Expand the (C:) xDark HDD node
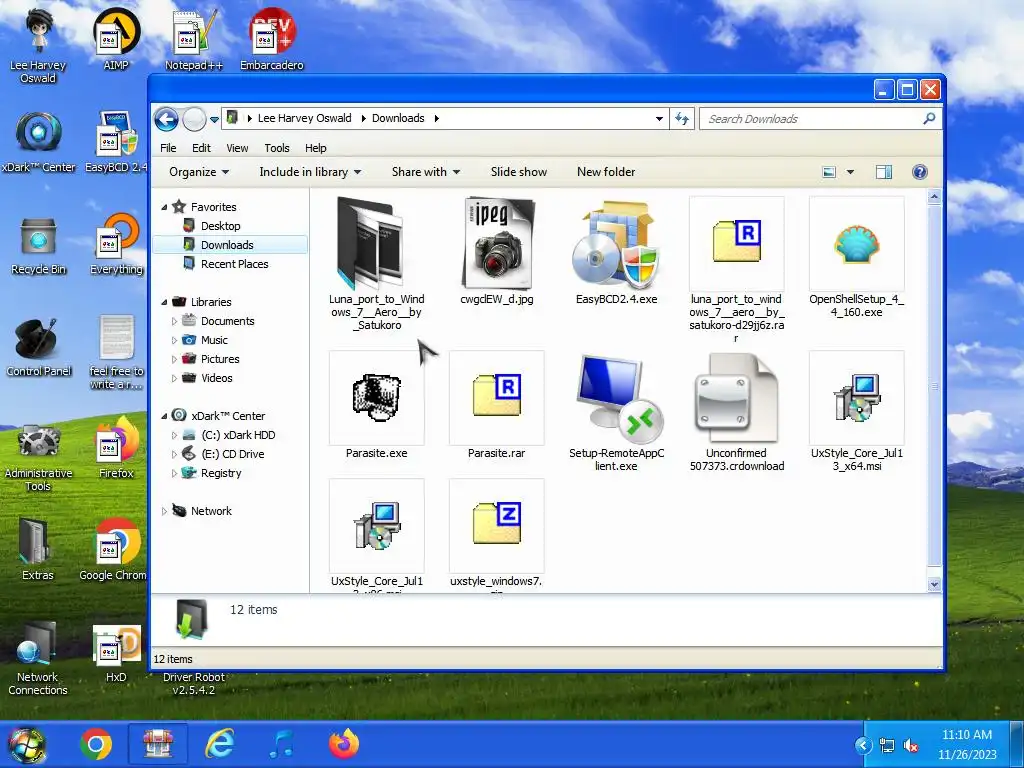The width and height of the screenshot is (1024, 768). [x=174, y=435]
